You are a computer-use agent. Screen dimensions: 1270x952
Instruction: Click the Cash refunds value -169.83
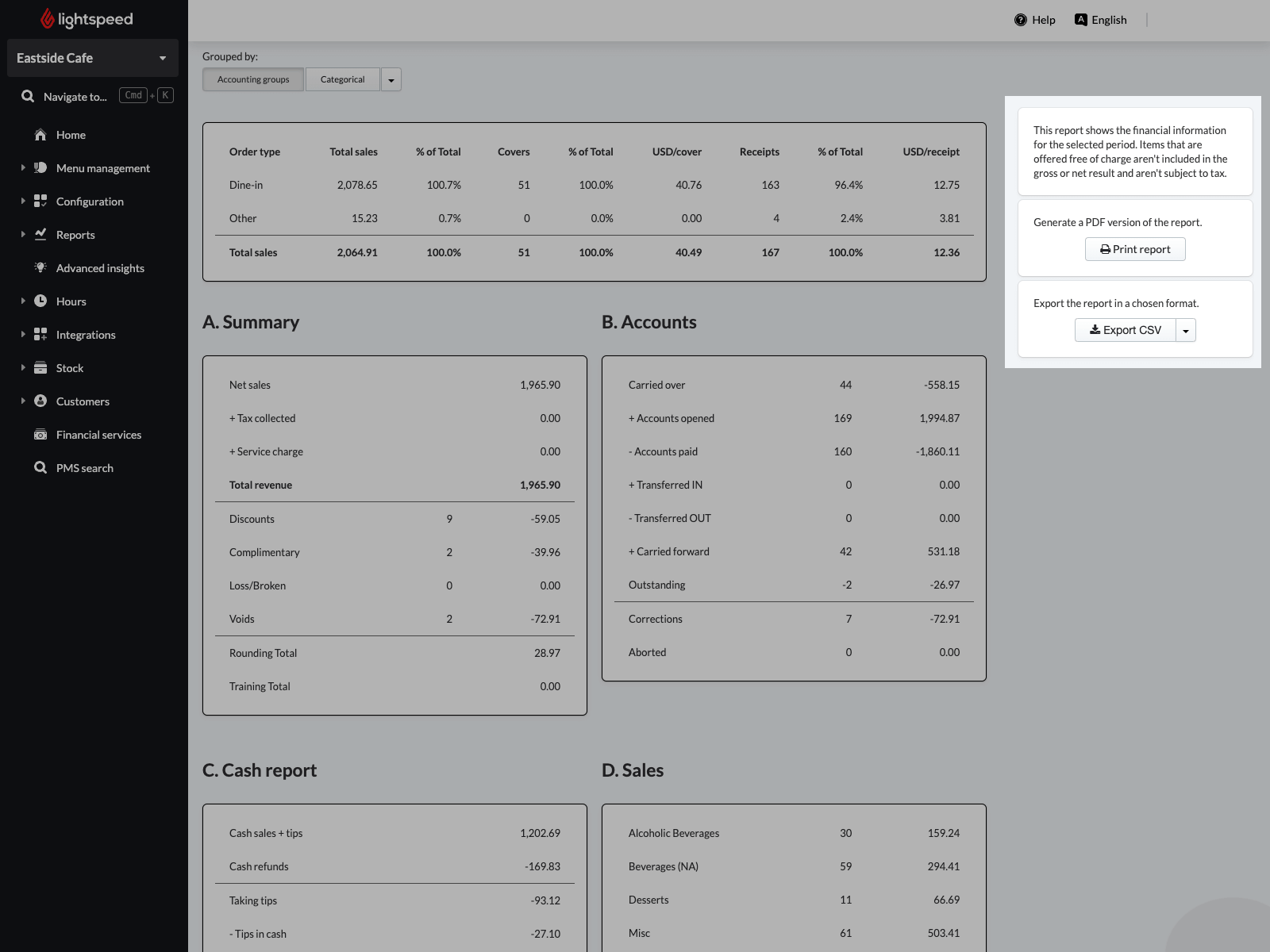542,866
